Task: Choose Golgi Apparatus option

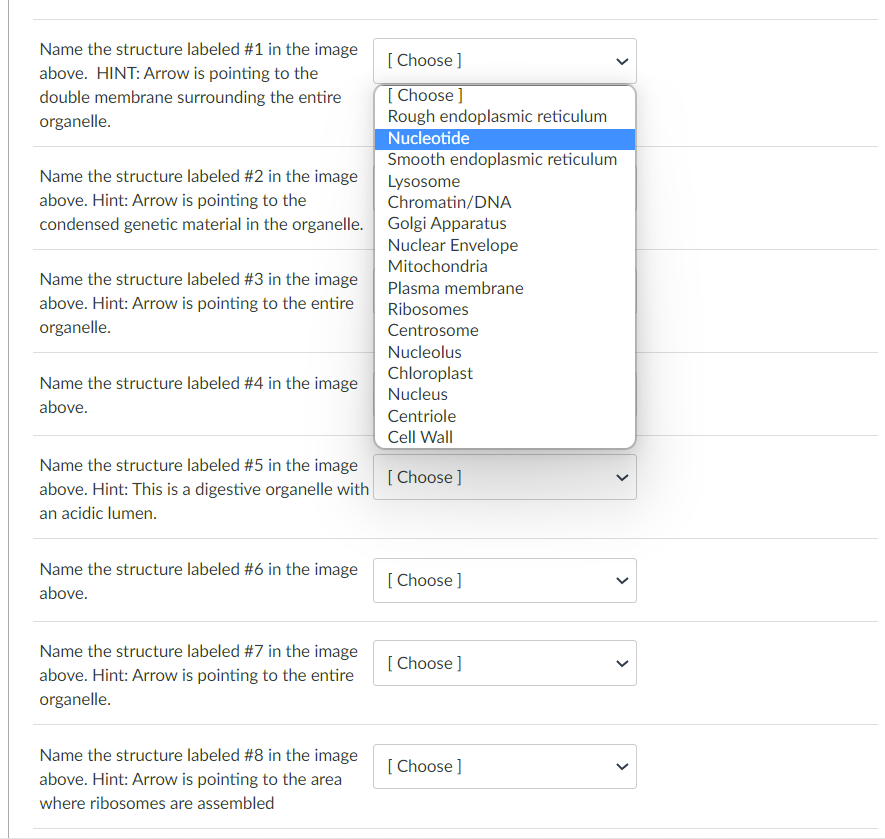Action: pyautogui.click(x=505, y=223)
